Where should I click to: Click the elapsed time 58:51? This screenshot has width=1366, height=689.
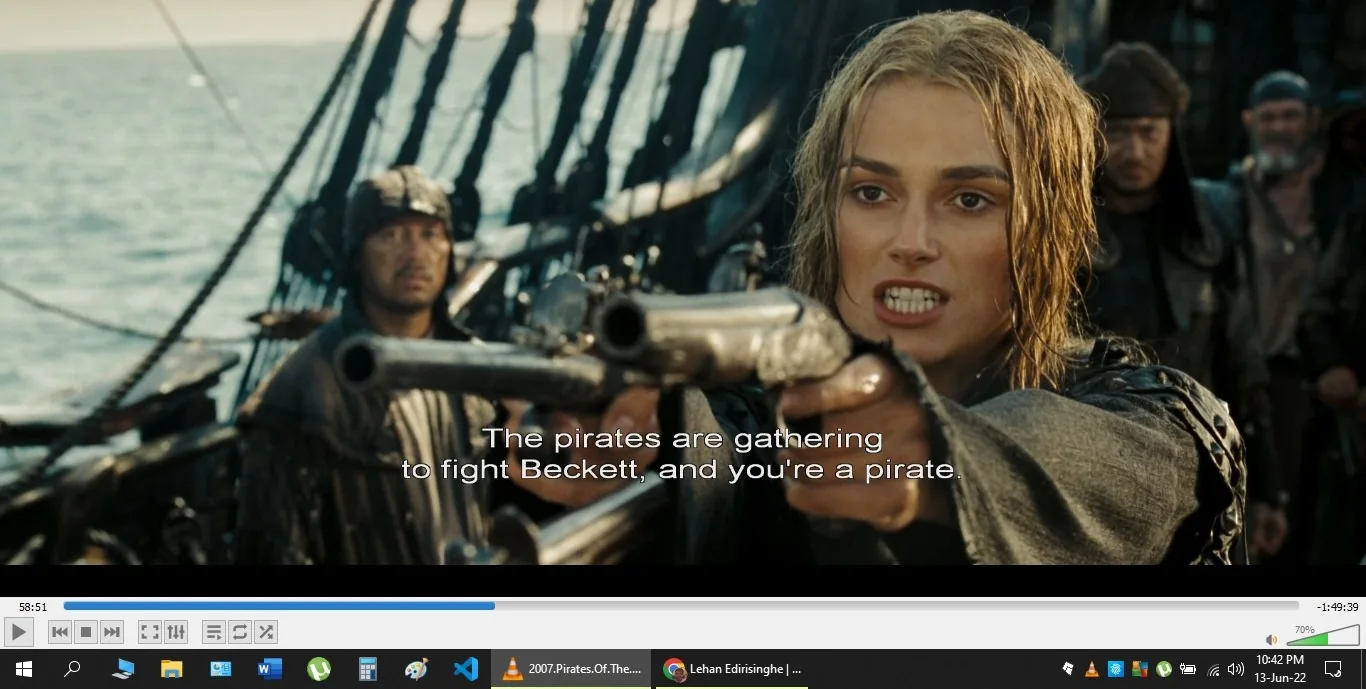[33, 607]
